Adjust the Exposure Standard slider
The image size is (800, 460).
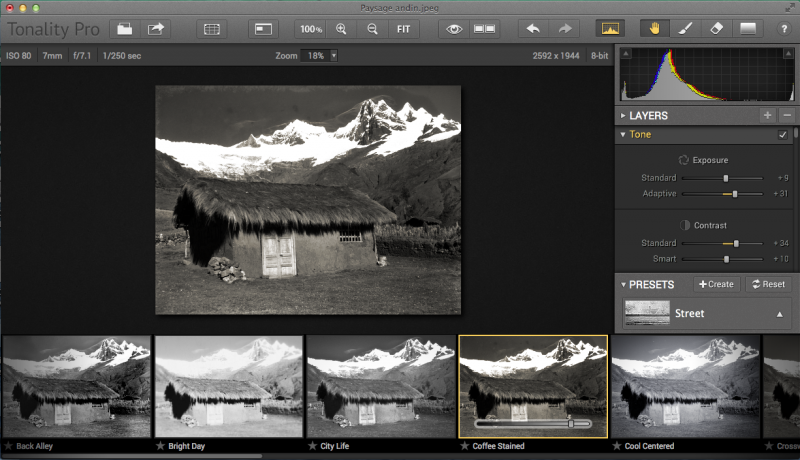(x=726, y=178)
